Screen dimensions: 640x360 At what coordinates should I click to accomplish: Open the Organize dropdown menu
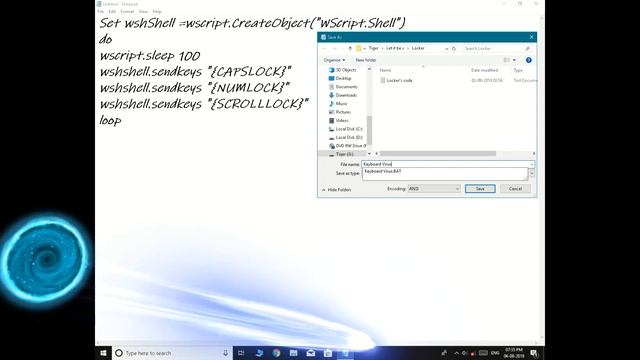coord(334,60)
